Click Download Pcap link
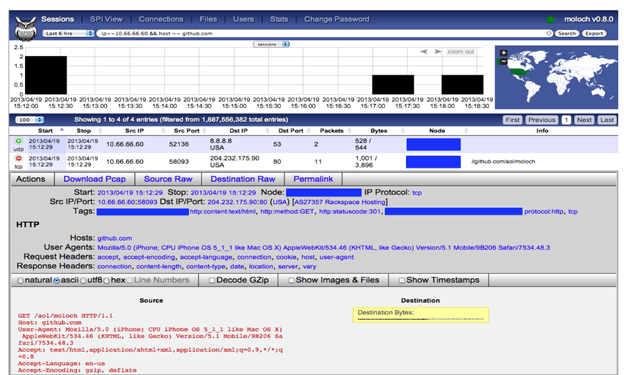624x375 pixels. pyautogui.click(x=95, y=179)
